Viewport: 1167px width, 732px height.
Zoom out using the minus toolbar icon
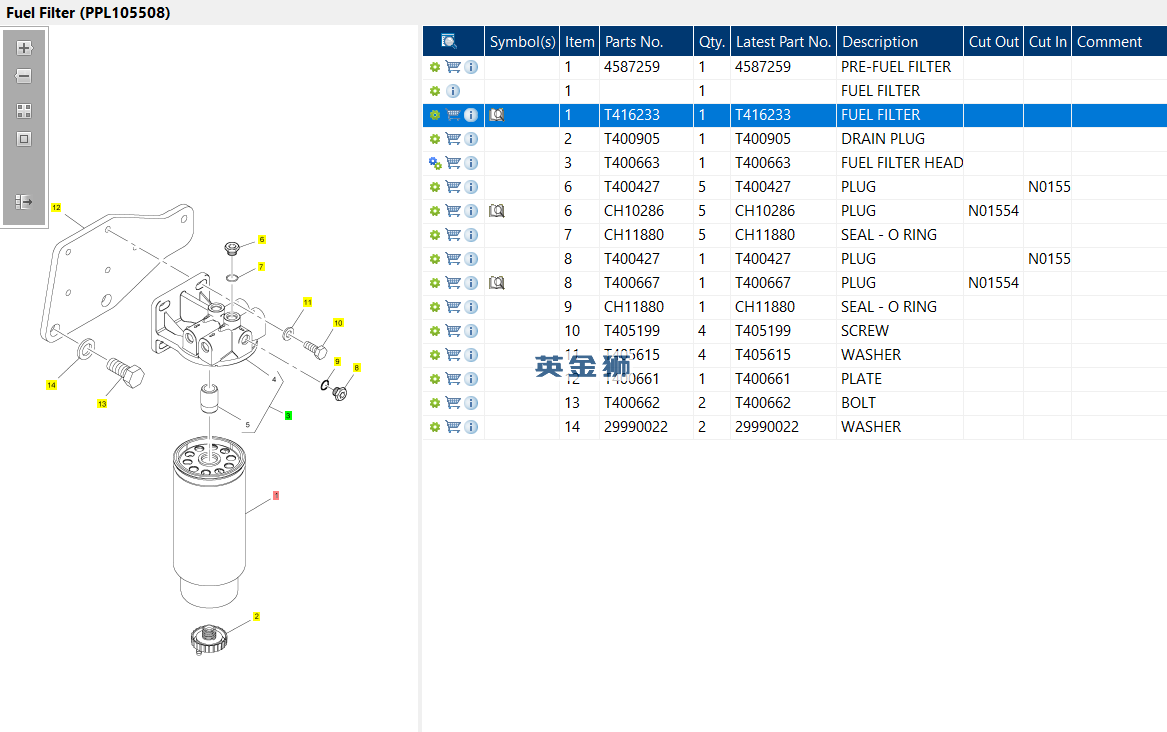[x=24, y=76]
